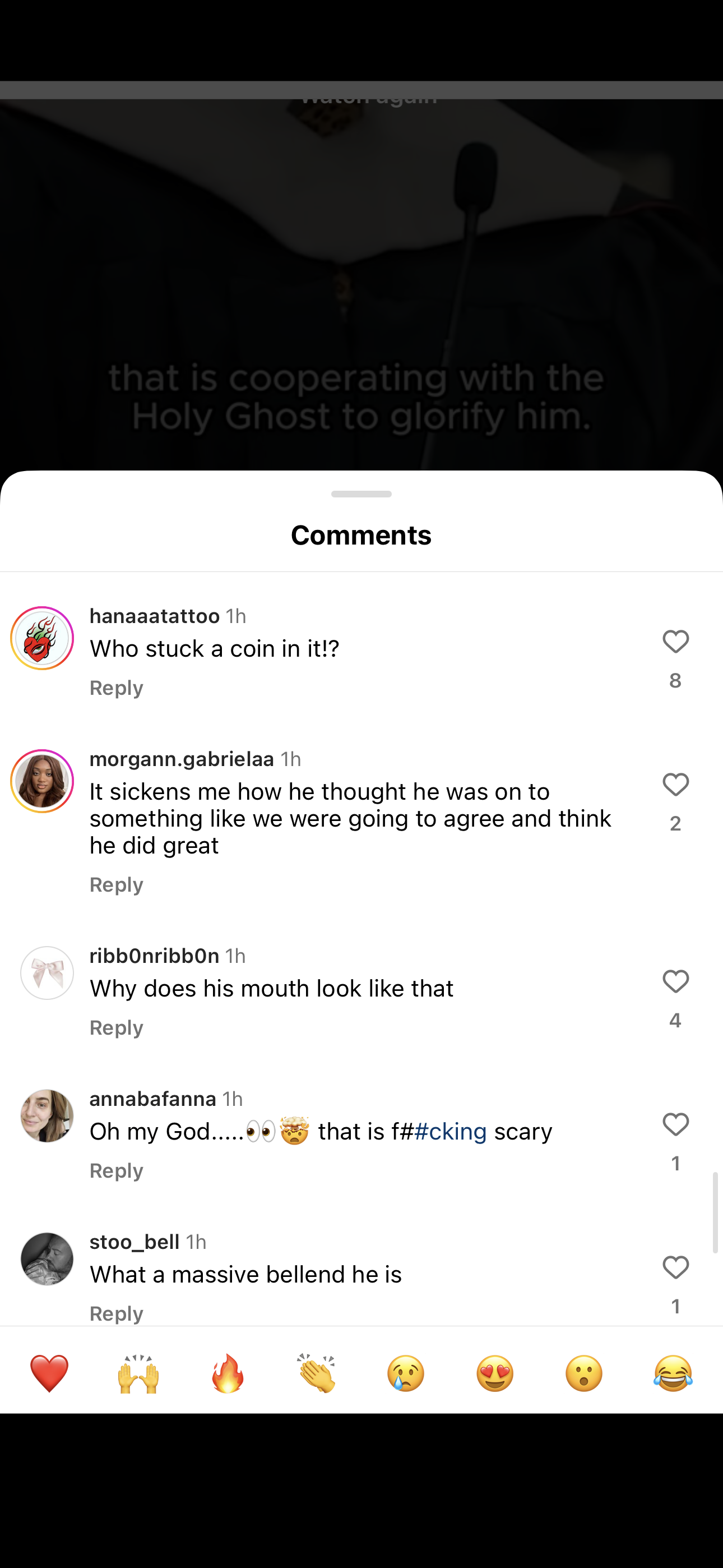Tap the surprised face emoji reaction

coord(584,1373)
